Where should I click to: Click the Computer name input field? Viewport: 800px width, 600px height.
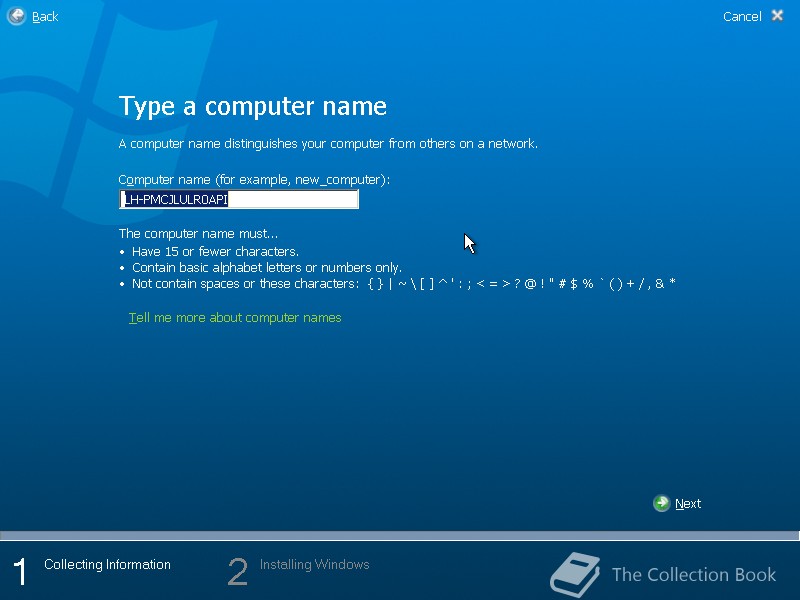pos(239,199)
